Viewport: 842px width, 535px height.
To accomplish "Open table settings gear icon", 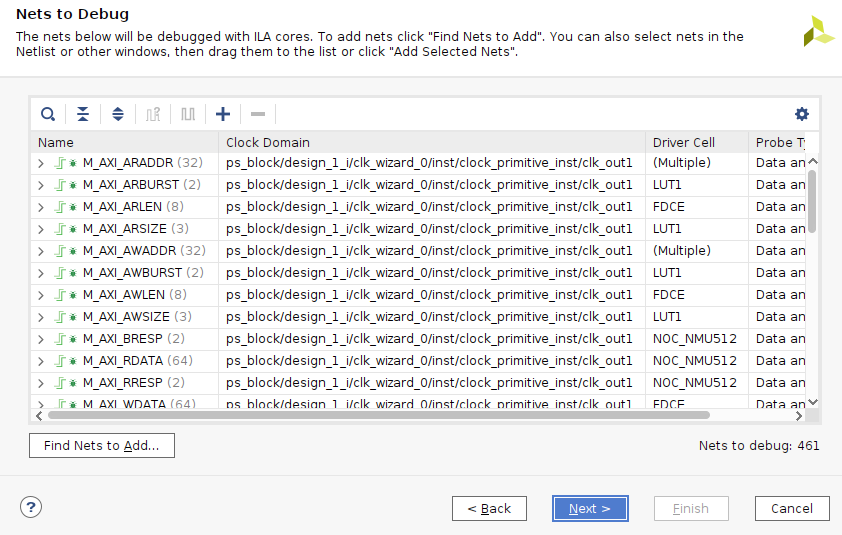I will tap(801, 114).
